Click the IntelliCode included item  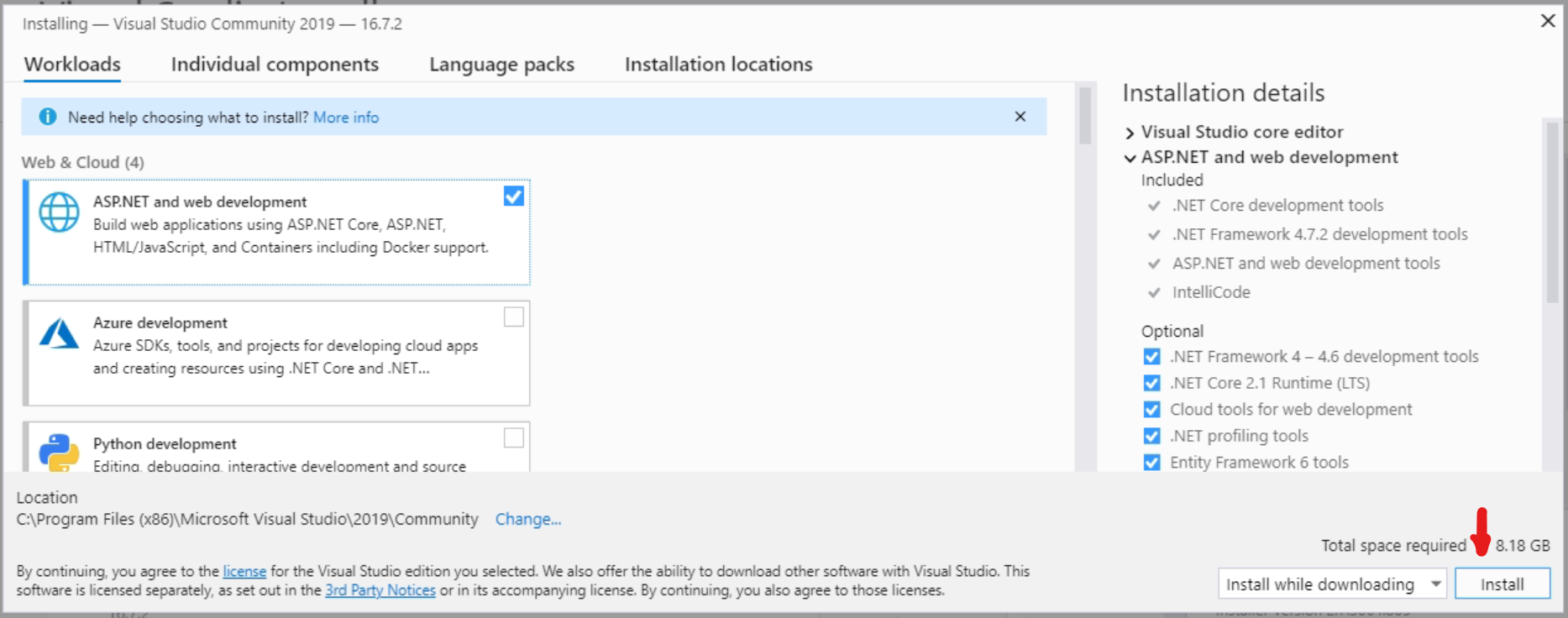(x=1211, y=292)
